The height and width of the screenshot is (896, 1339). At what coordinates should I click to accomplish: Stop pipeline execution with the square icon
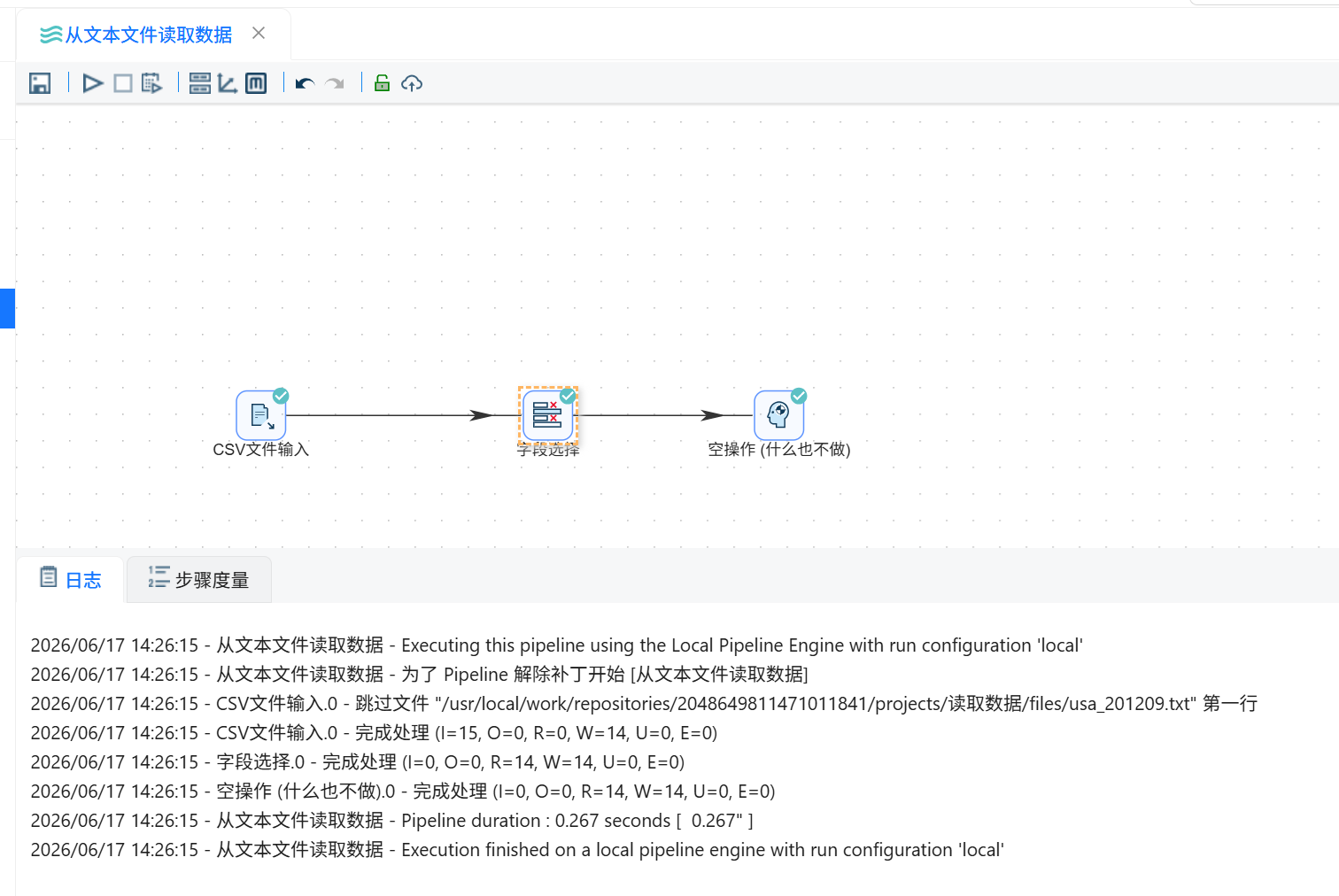123,83
